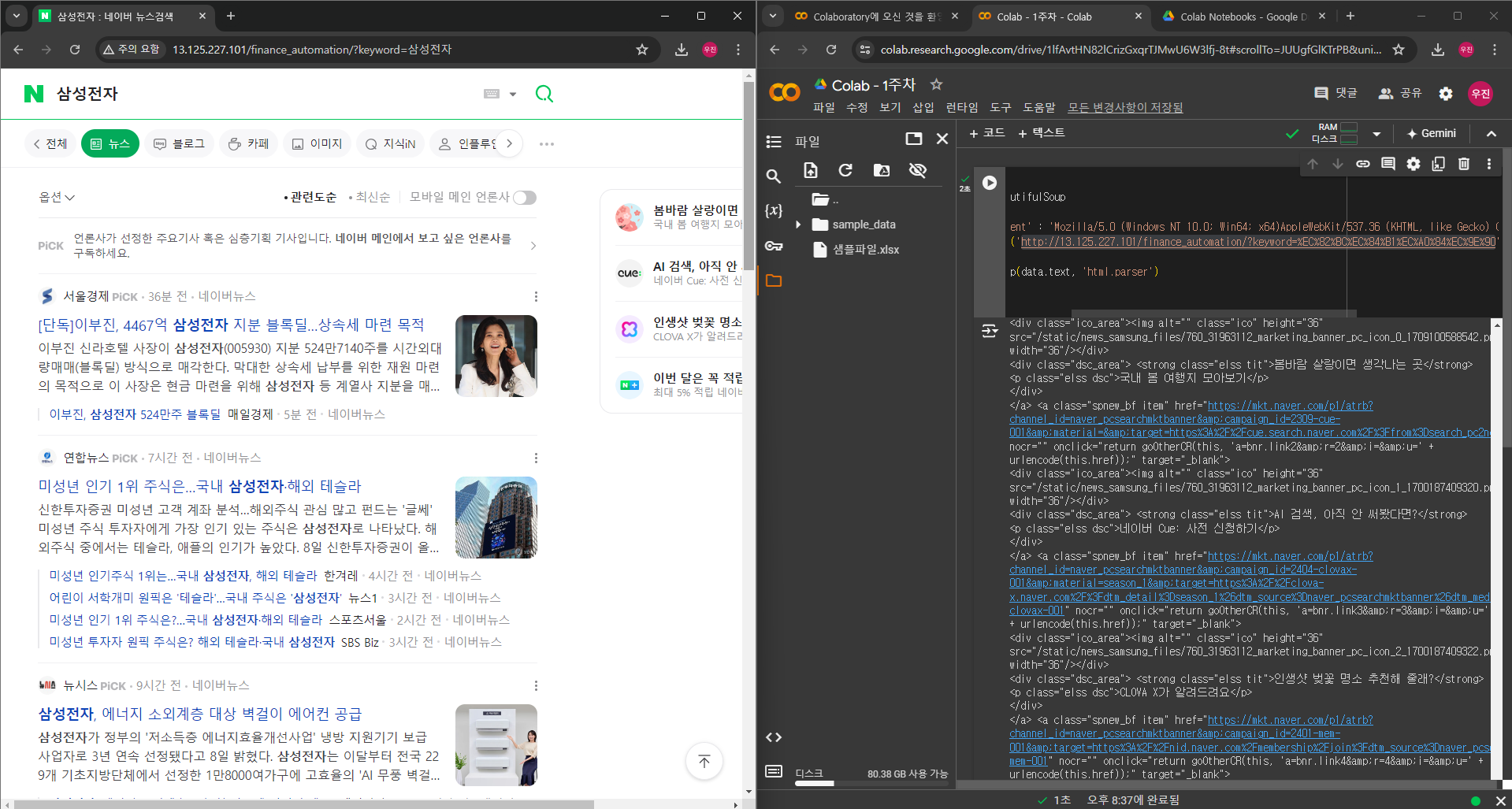The height and width of the screenshot is (809, 1512).
Task: Open the Colab terminal icon at bottom left
Action: tap(774, 771)
